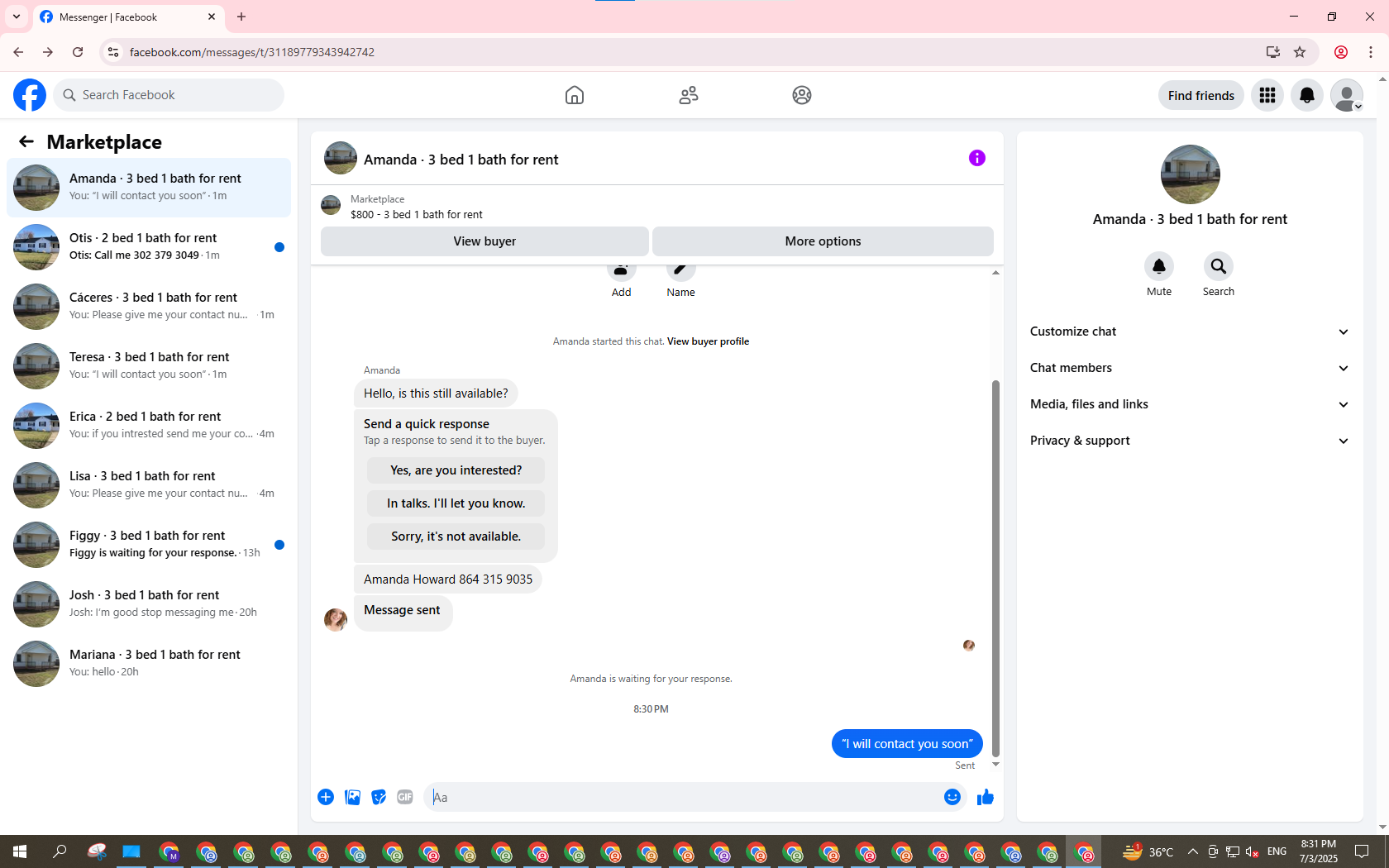Select the Amanda conversation in the list
The image size is (1389, 868).
149,188
